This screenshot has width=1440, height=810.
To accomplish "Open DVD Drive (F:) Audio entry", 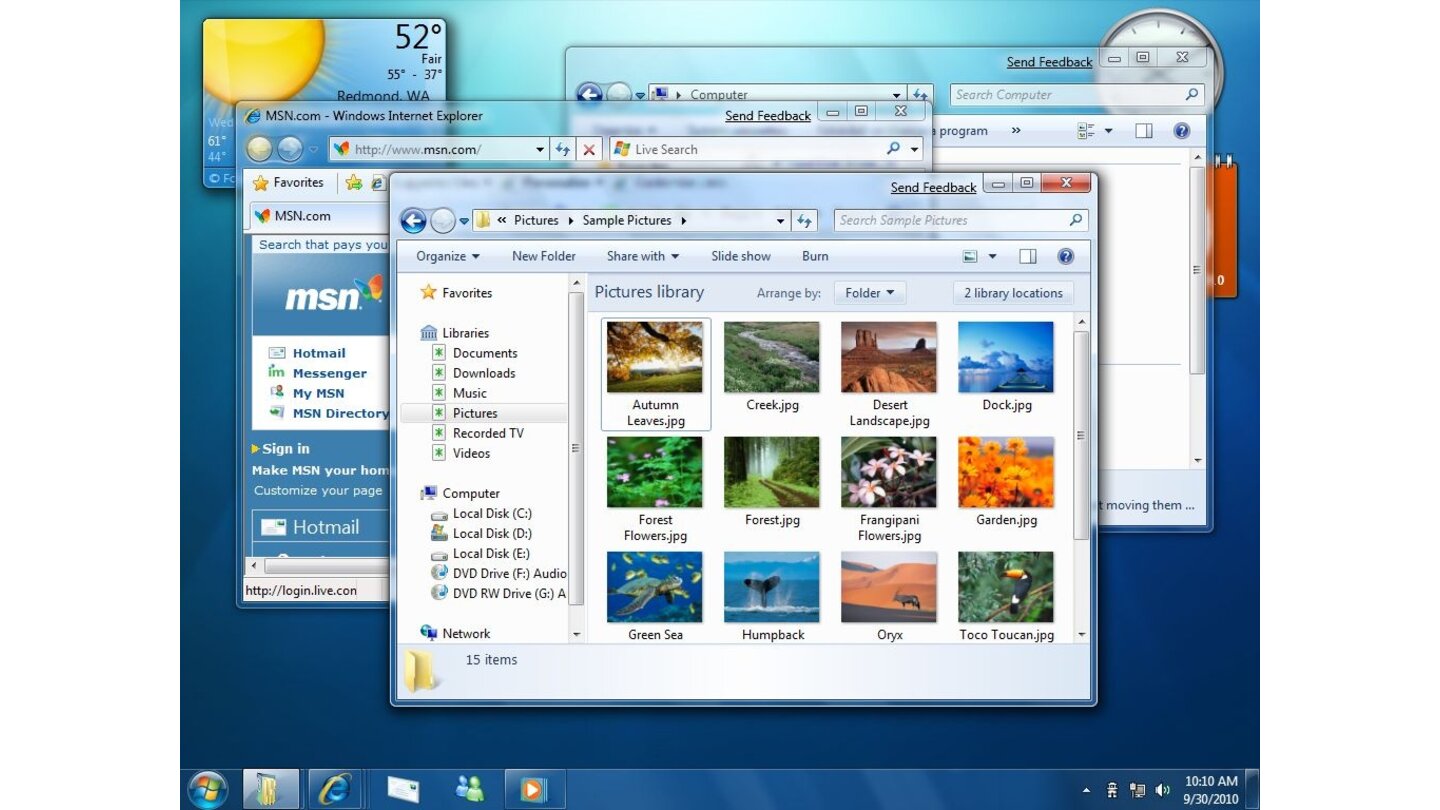I will point(498,573).
